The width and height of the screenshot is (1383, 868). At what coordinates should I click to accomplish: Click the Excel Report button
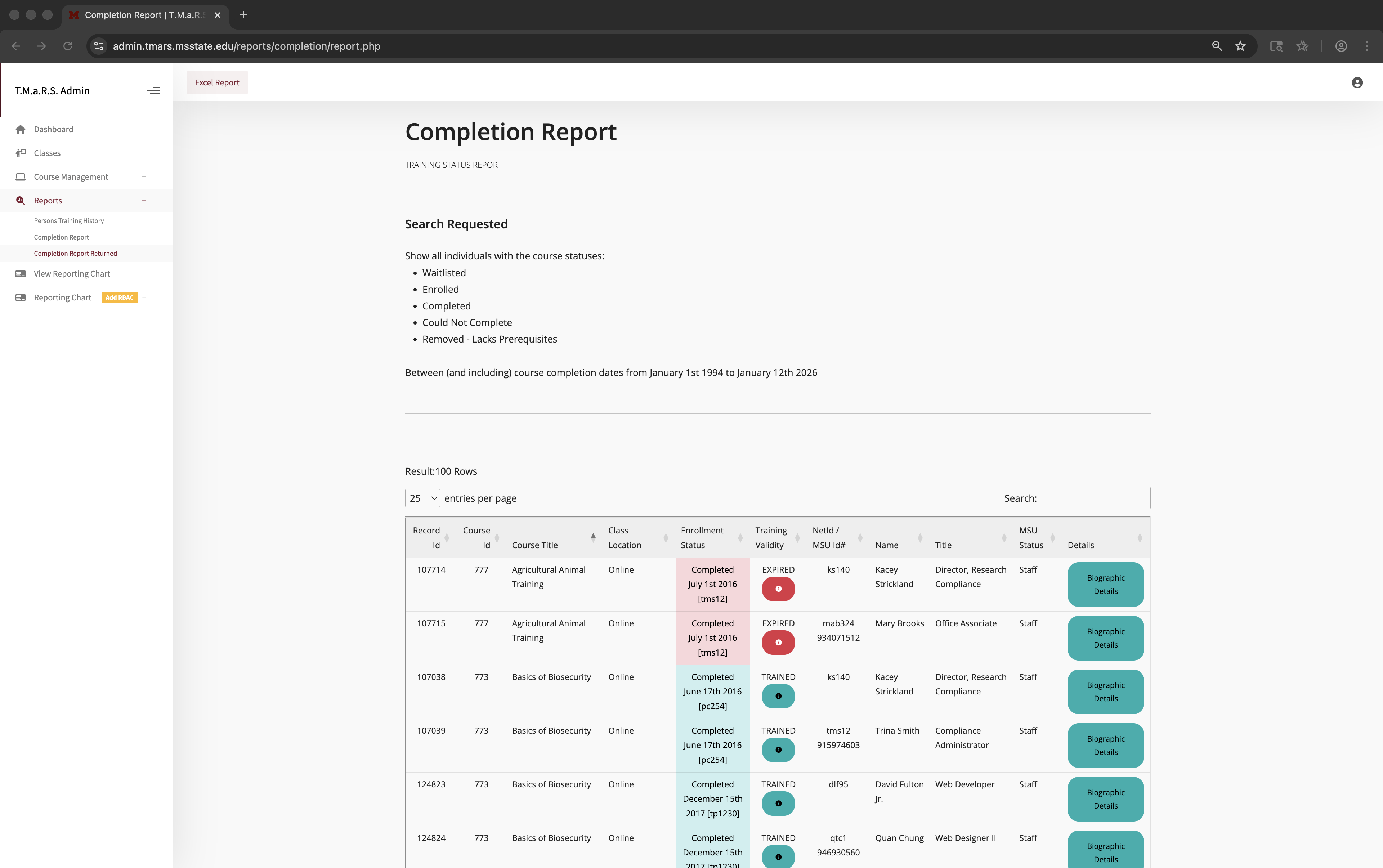[x=217, y=82]
